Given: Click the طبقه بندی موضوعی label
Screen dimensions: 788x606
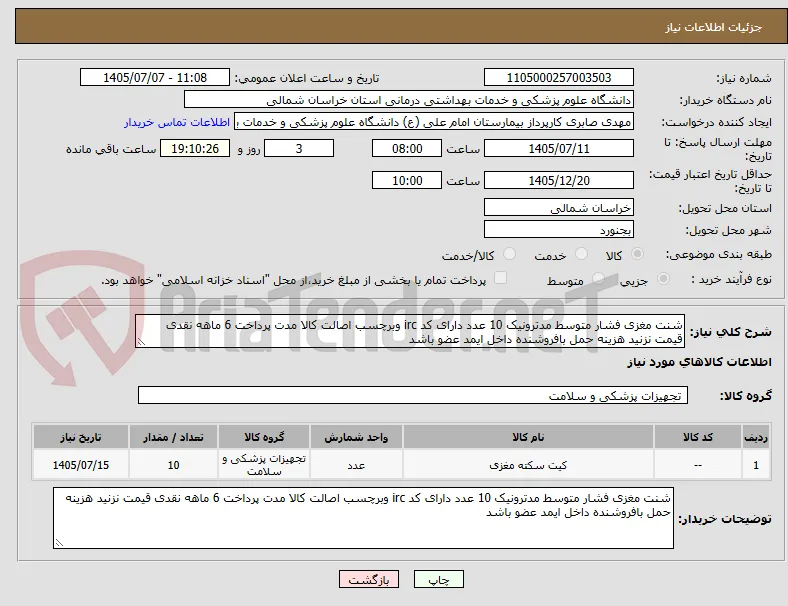Looking at the screenshot, I should 719,255.
